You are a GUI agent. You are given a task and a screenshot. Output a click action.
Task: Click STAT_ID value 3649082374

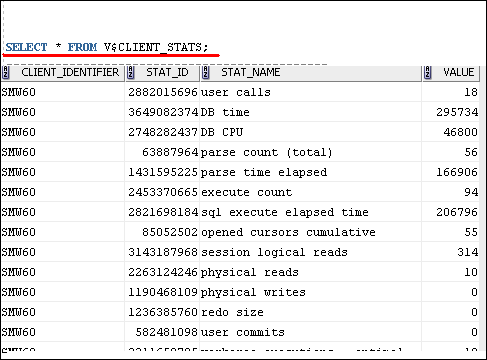163,112
